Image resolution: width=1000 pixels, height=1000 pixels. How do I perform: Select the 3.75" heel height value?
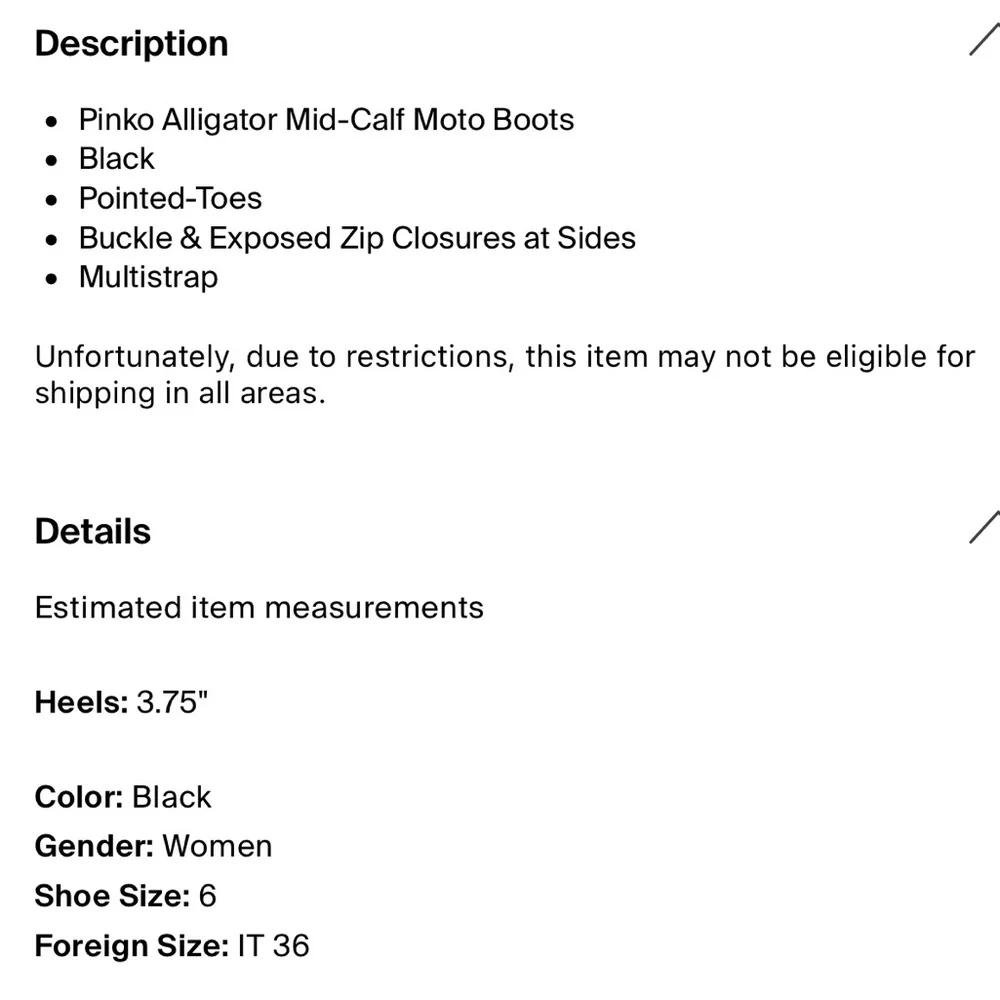pyautogui.click(x=173, y=702)
